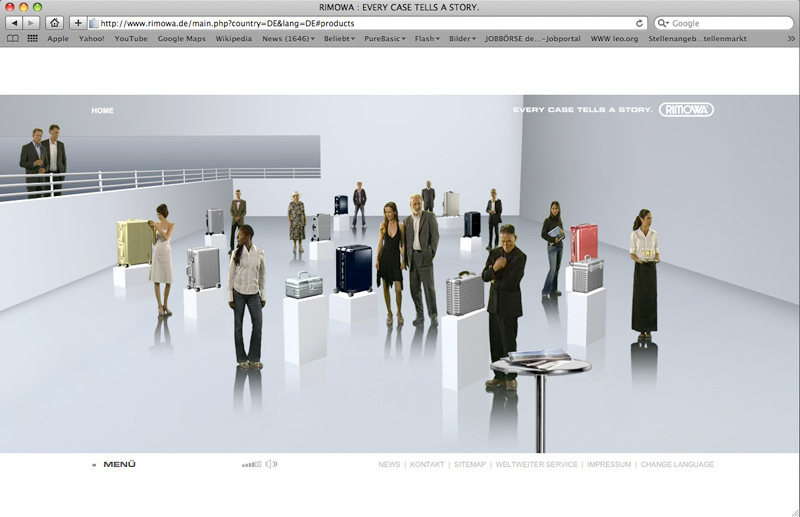The image size is (800, 517).
Task: Click the Rimowa logo
Action: [x=686, y=109]
